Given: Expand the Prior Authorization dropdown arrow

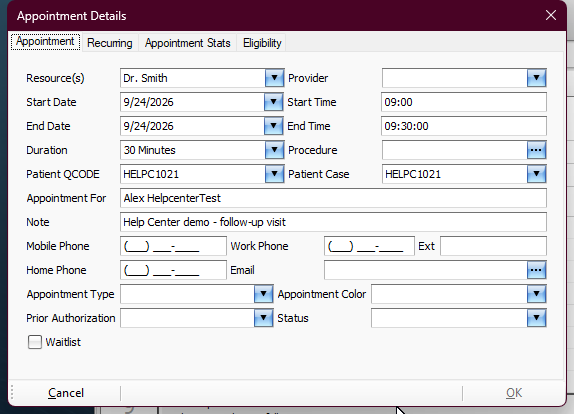Looking at the screenshot, I should tap(263, 318).
